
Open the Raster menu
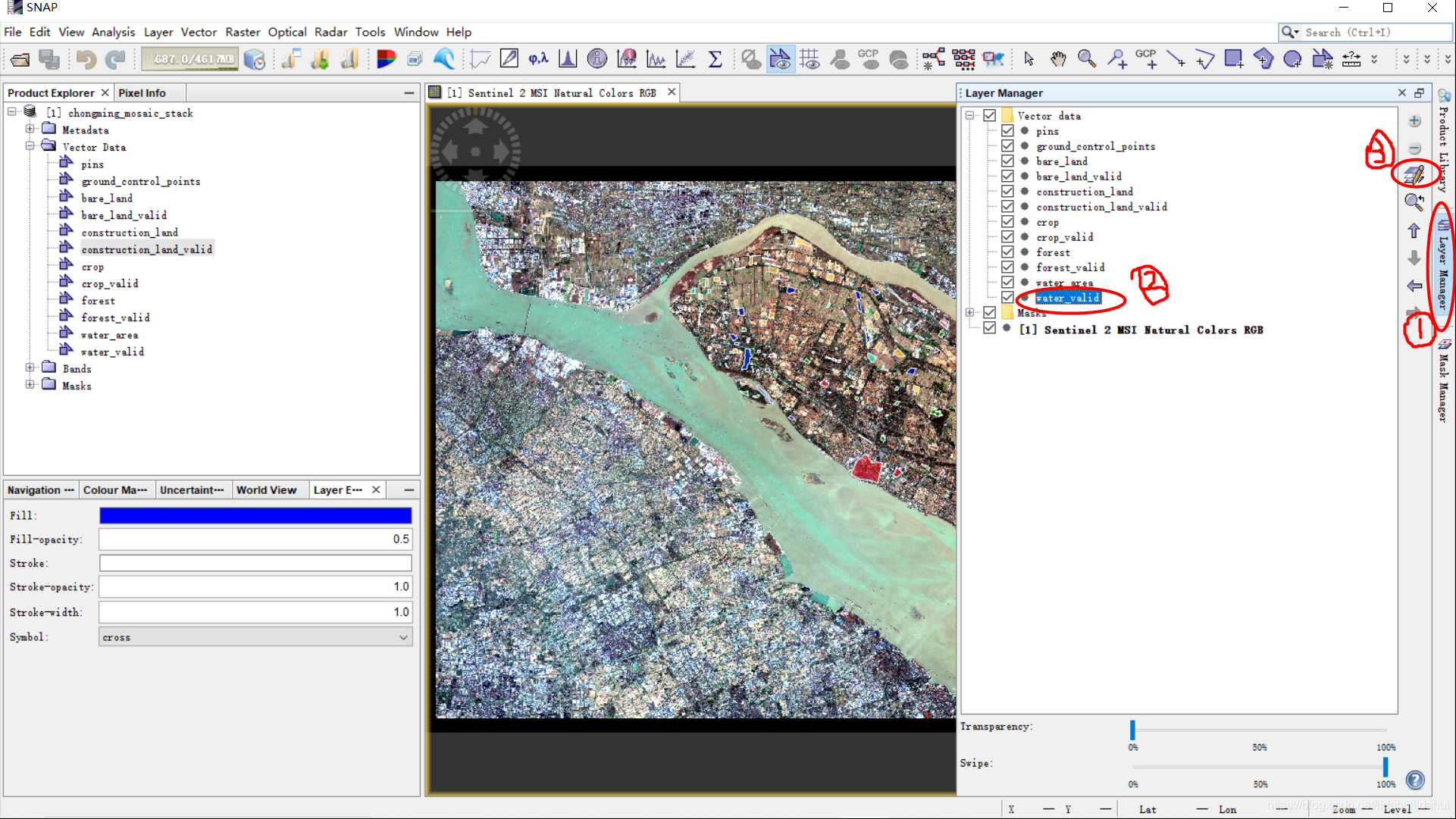[243, 32]
